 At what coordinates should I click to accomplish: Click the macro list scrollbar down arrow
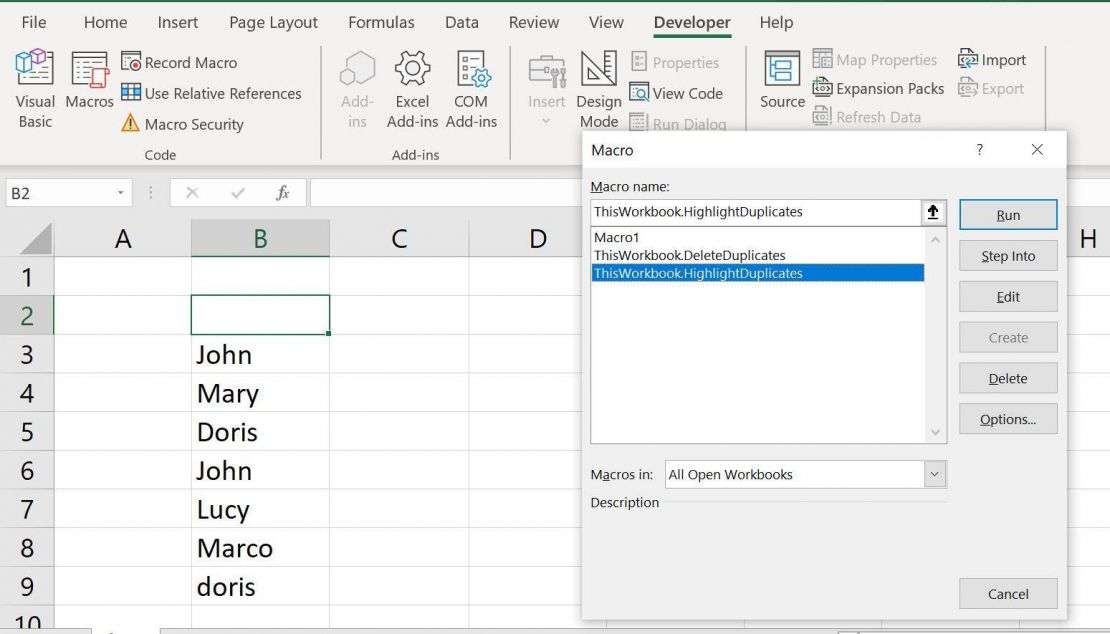(936, 433)
